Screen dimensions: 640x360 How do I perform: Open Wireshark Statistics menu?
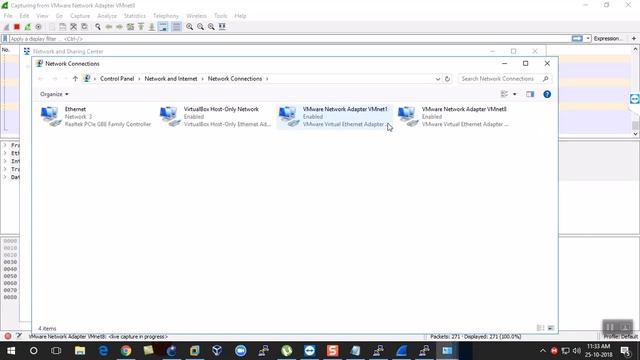tap(135, 16)
